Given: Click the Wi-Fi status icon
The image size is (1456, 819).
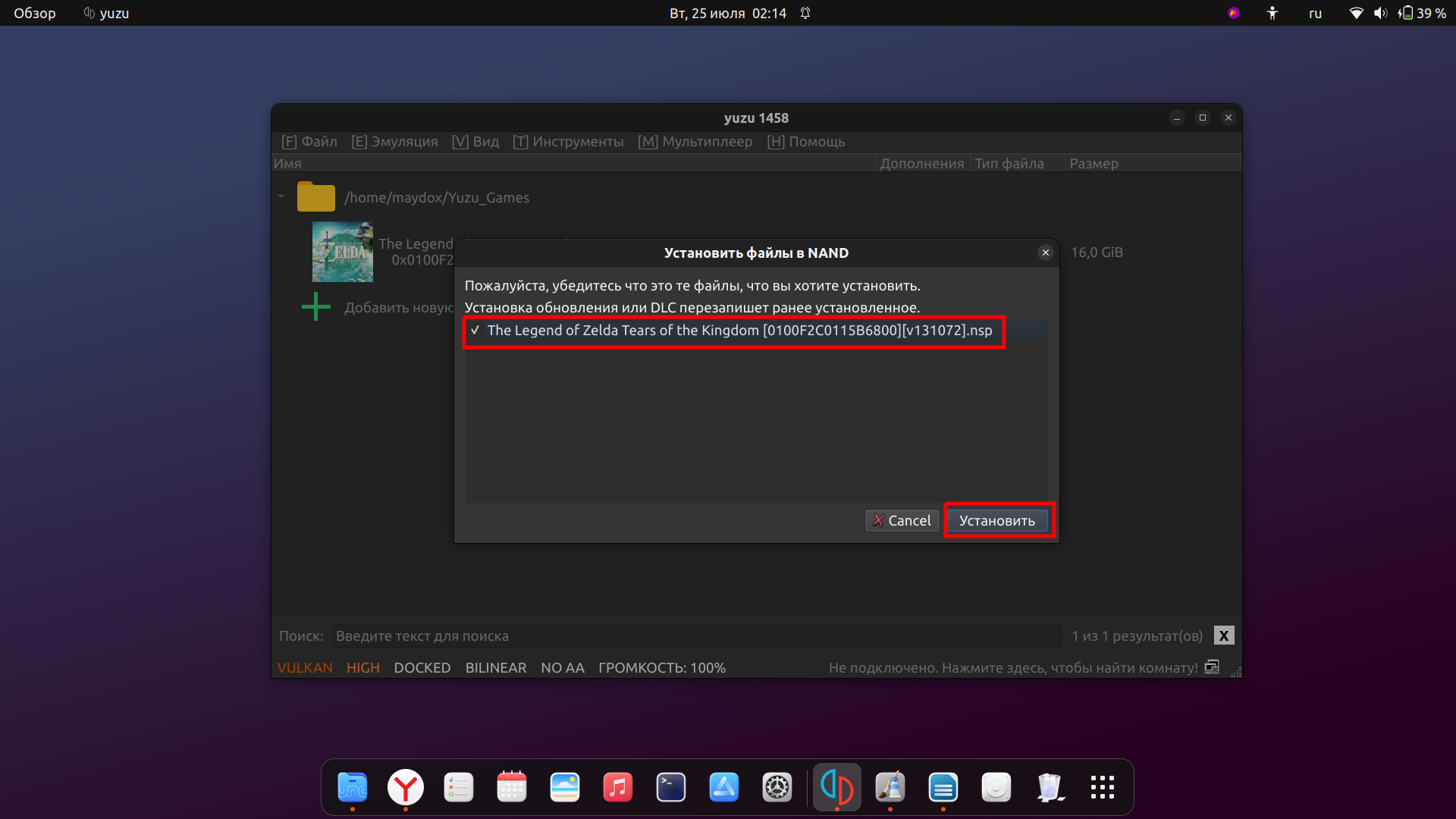Looking at the screenshot, I should pos(1356,13).
